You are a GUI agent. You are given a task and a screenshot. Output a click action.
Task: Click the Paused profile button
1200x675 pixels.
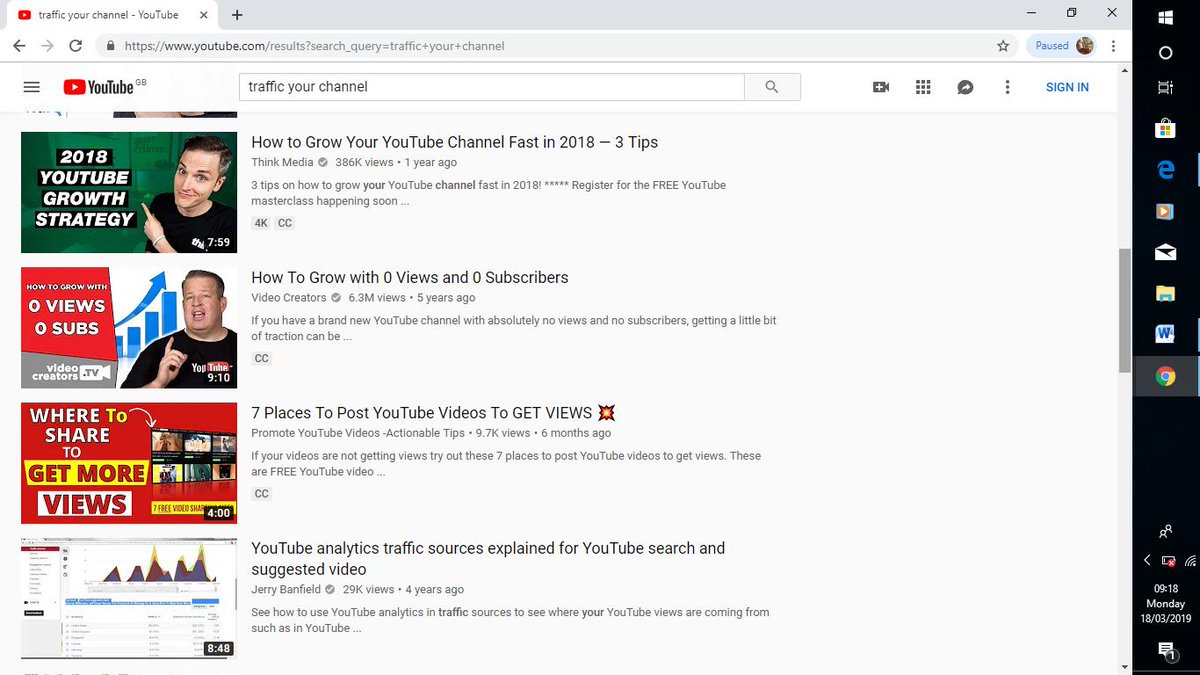(1064, 46)
